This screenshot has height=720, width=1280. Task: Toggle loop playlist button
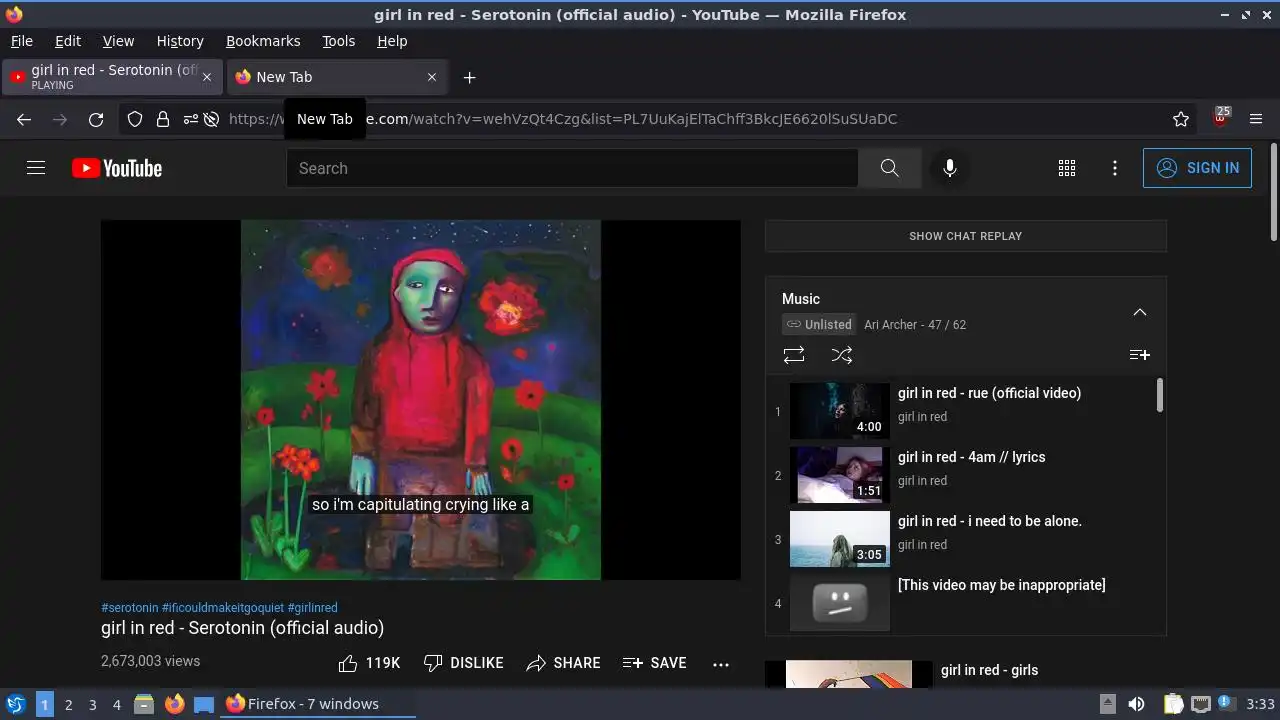click(794, 355)
